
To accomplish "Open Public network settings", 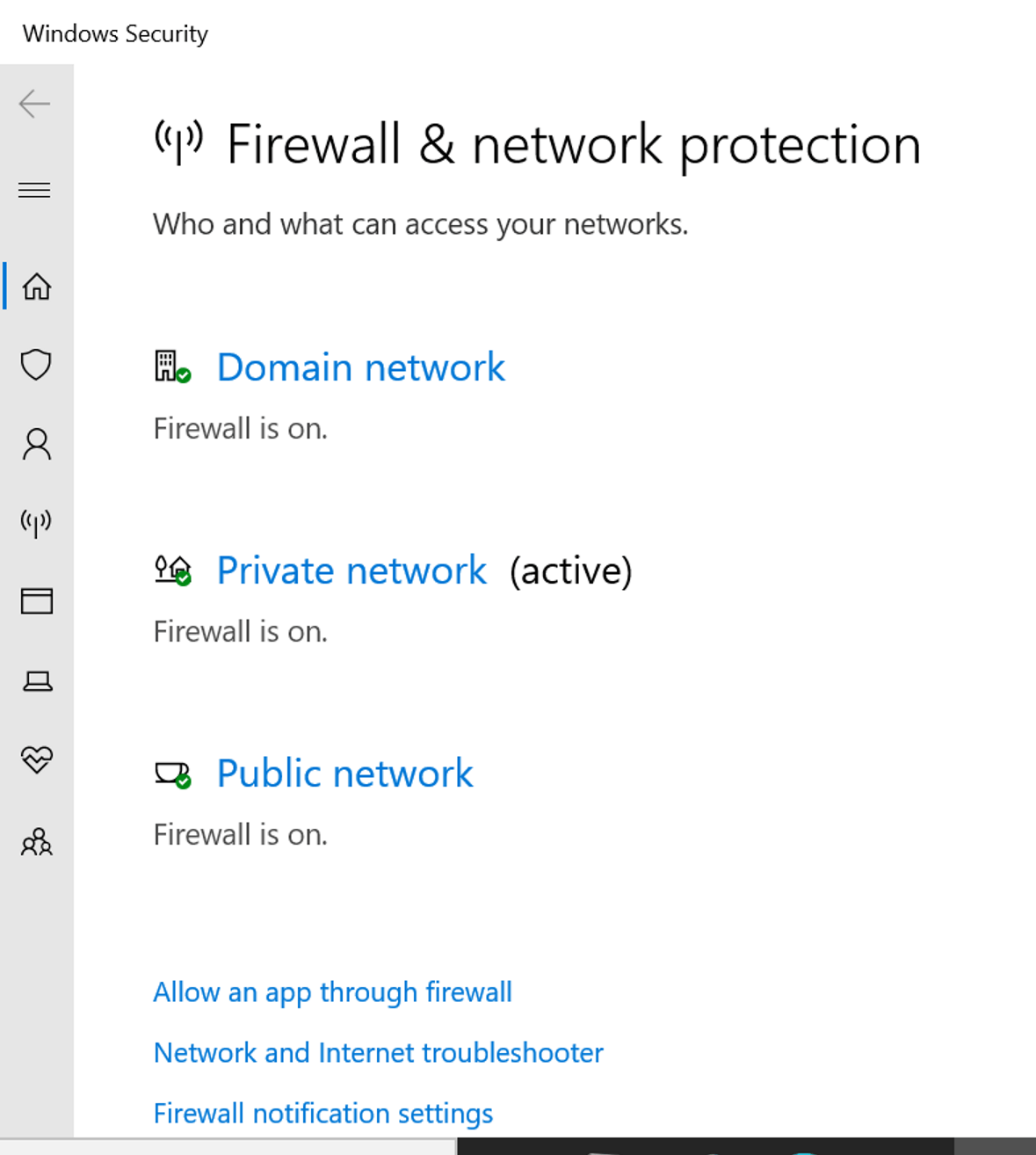I will [344, 774].
